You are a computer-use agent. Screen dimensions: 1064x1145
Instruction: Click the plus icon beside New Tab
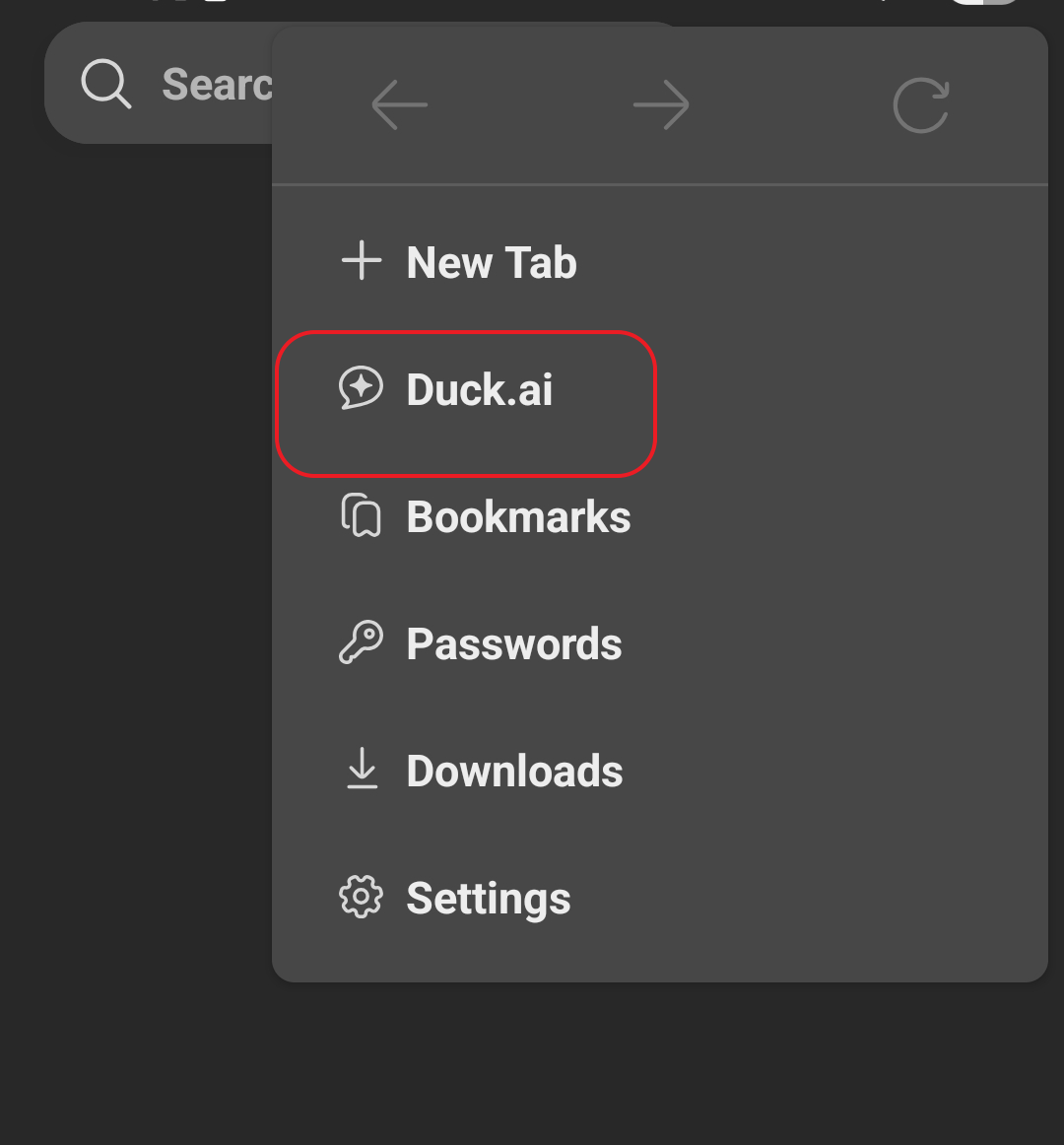(362, 261)
